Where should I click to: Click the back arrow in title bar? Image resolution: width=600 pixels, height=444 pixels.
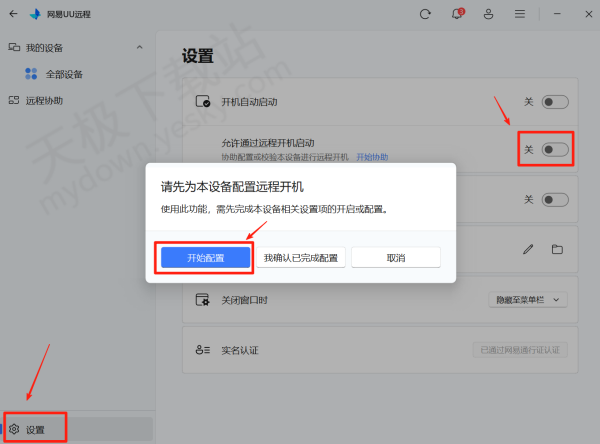(x=13, y=14)
